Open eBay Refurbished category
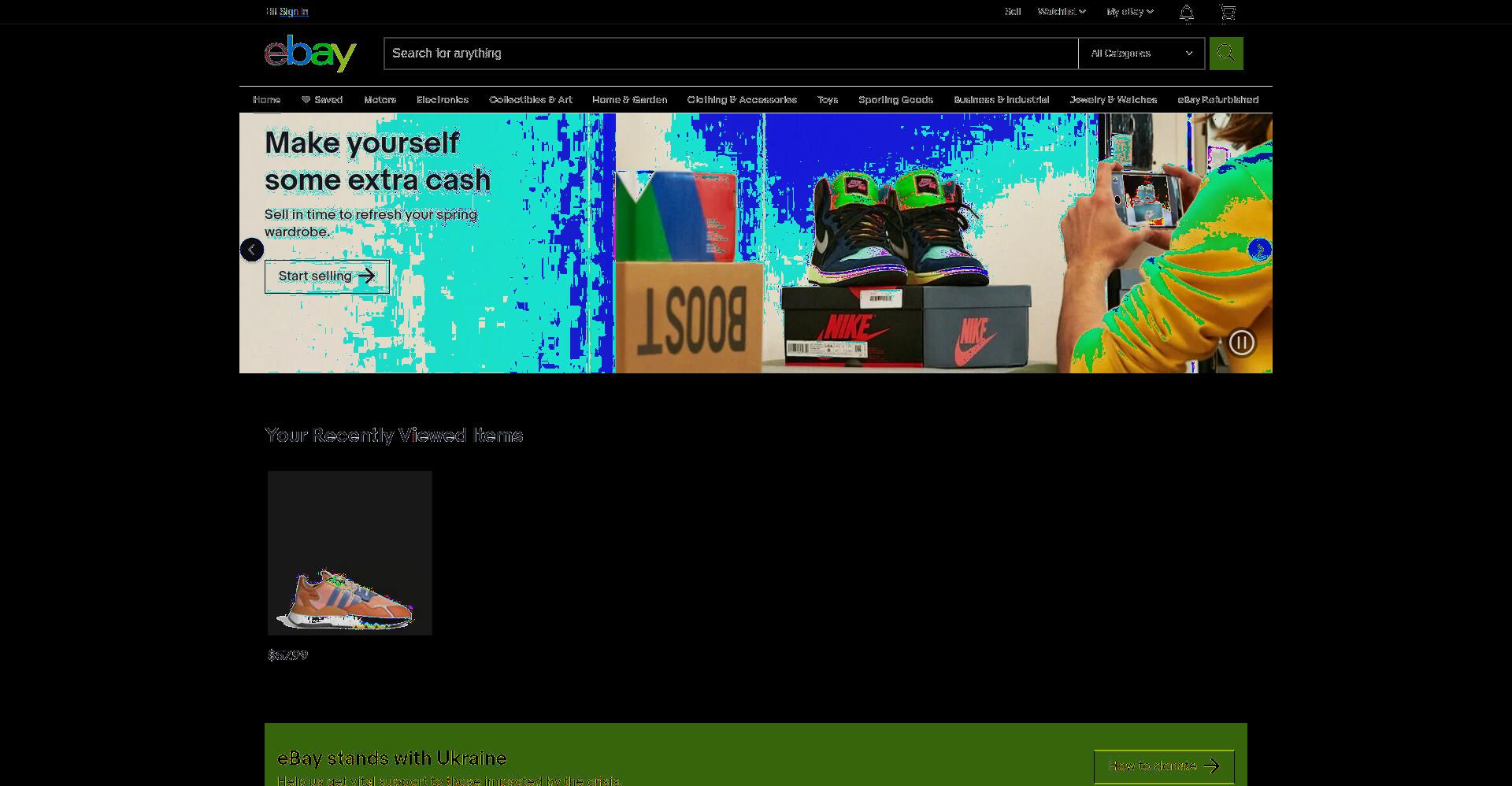The image size is (1512, 786). coord(1218,100)
